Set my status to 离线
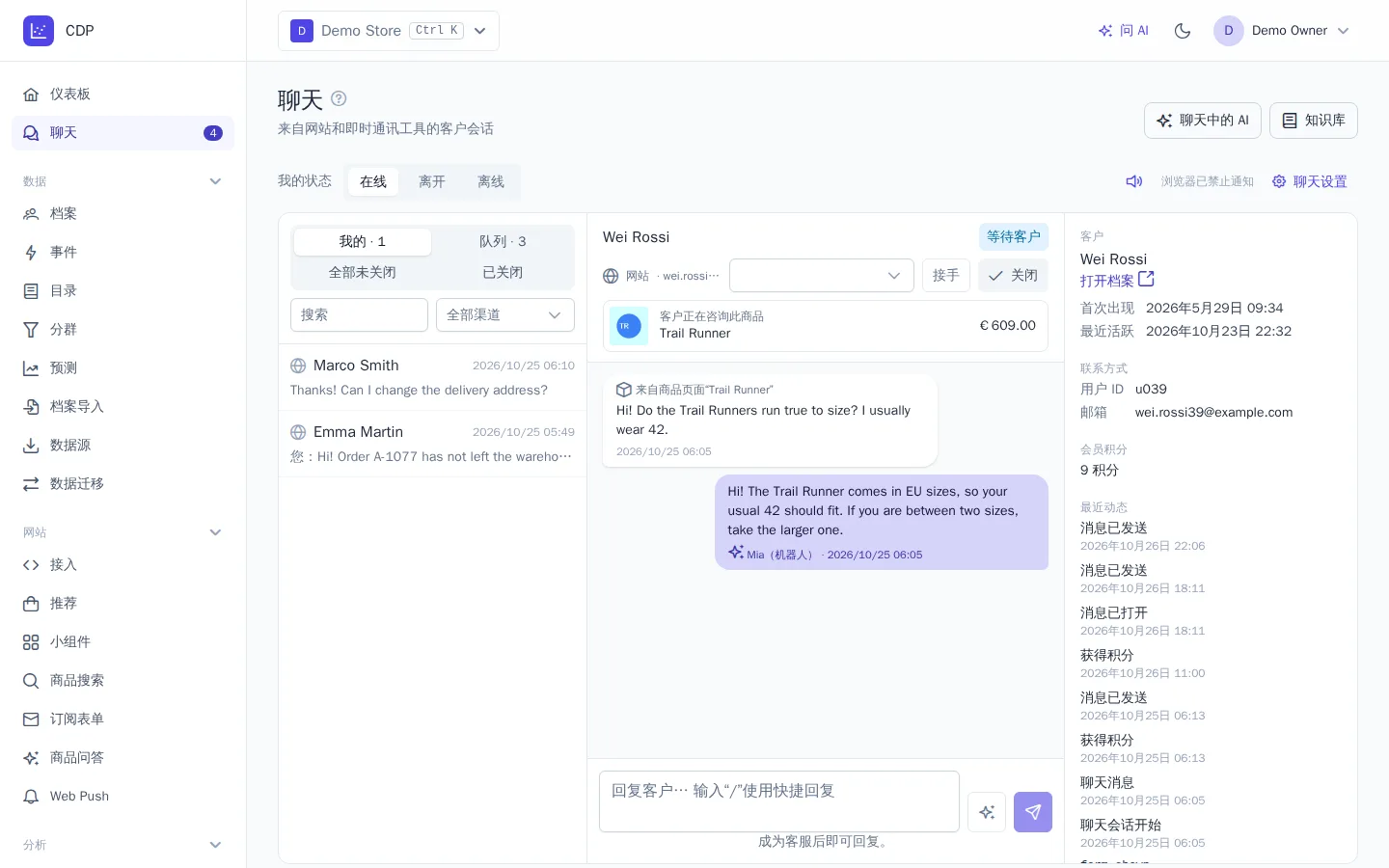Viewport: 1389px width, 868px height. click(491, 181)
